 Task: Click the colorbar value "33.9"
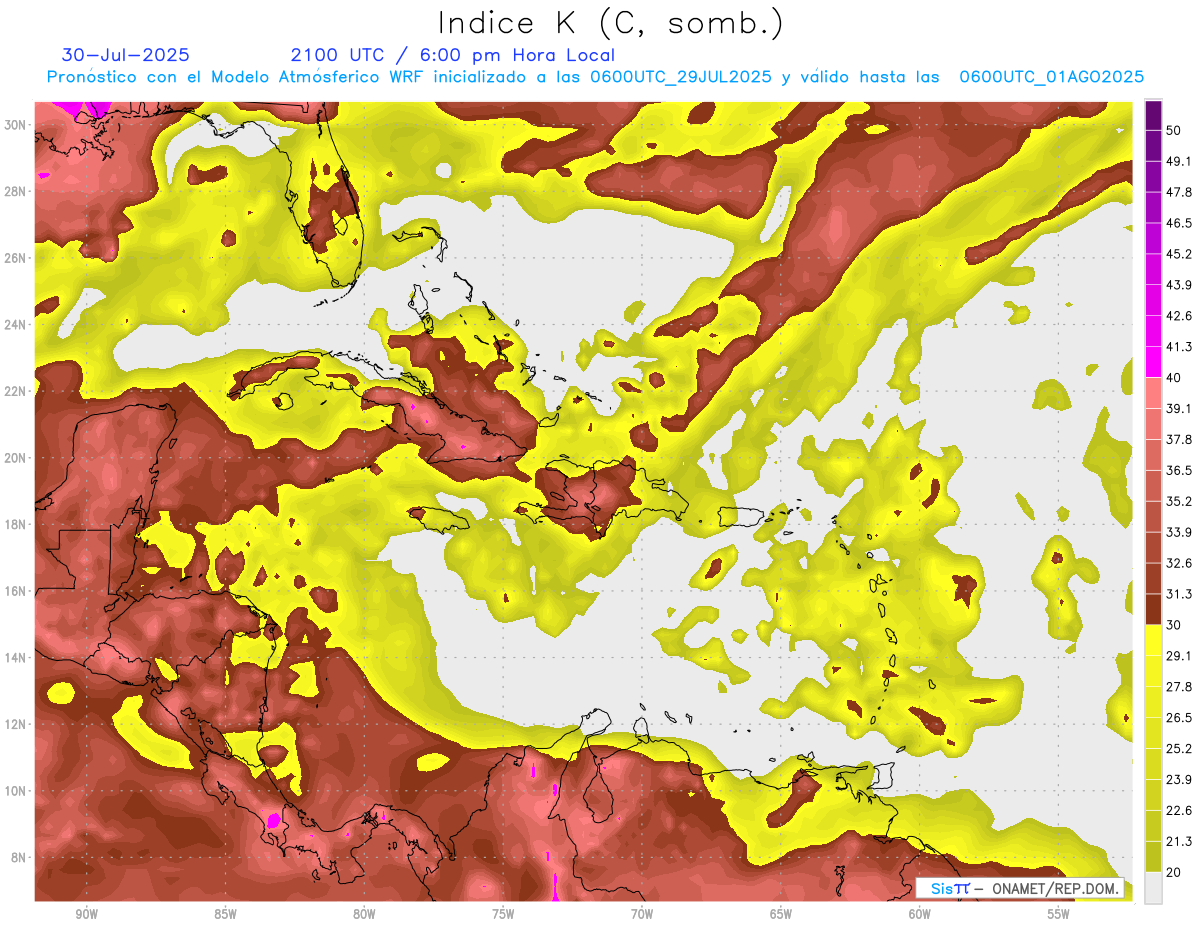[1178, 532]
